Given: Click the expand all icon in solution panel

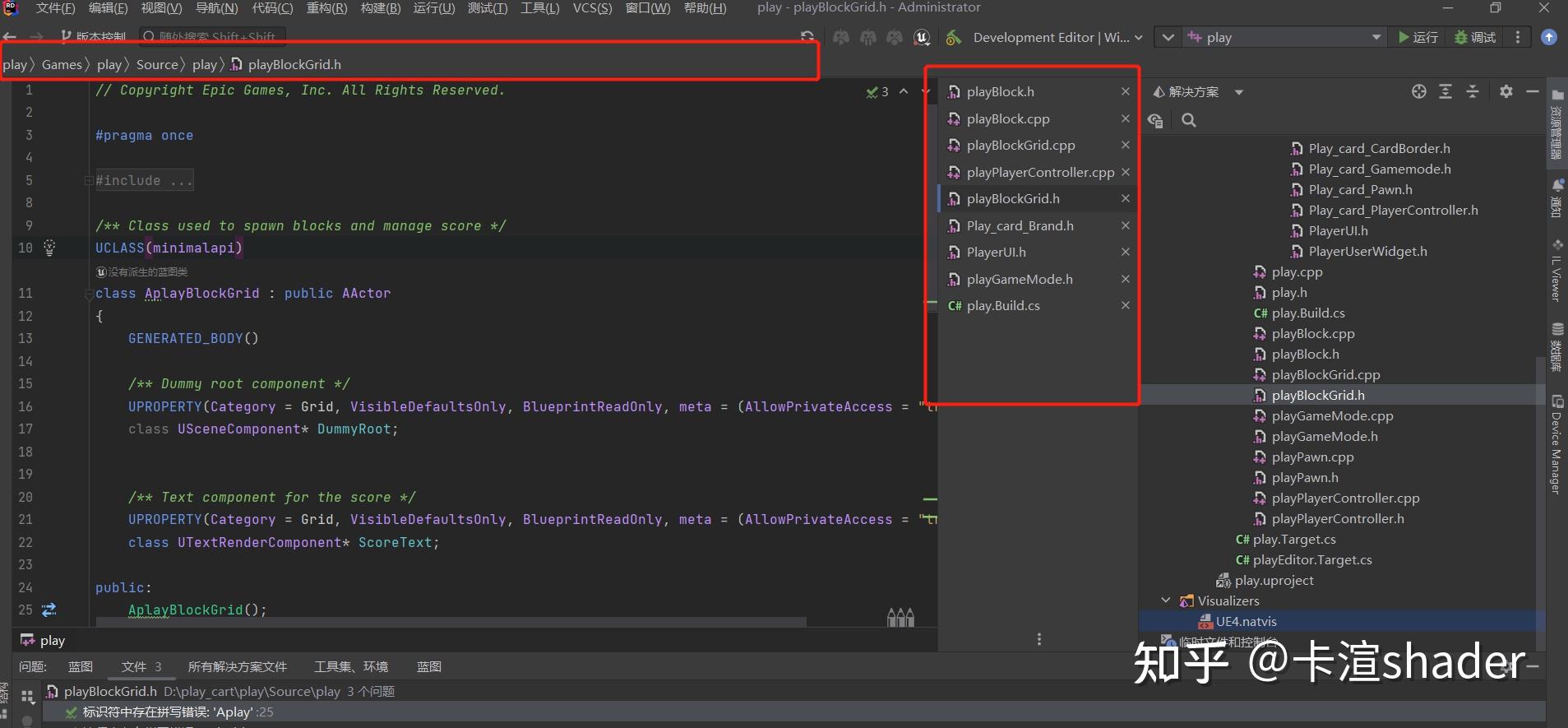Looking at the screenshot, I should (x=1445, y=91).
